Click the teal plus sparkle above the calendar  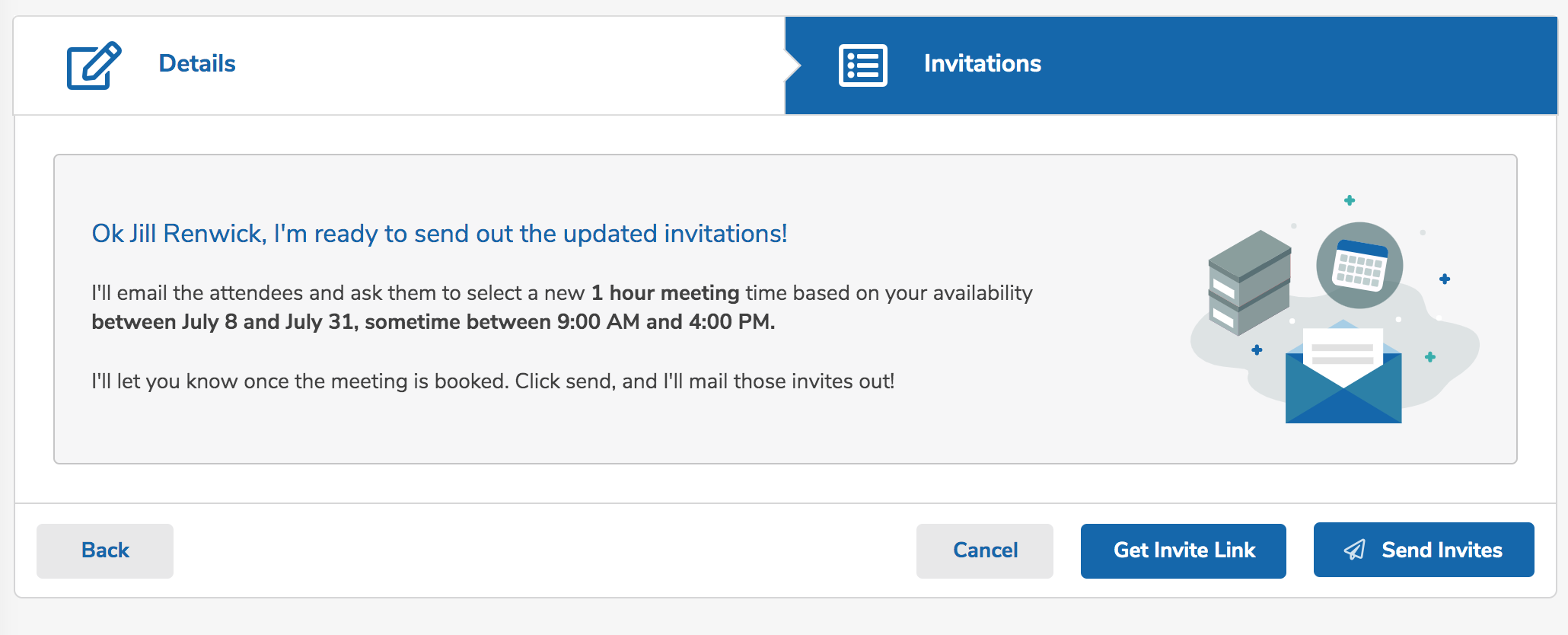[x=1350, y=200]
